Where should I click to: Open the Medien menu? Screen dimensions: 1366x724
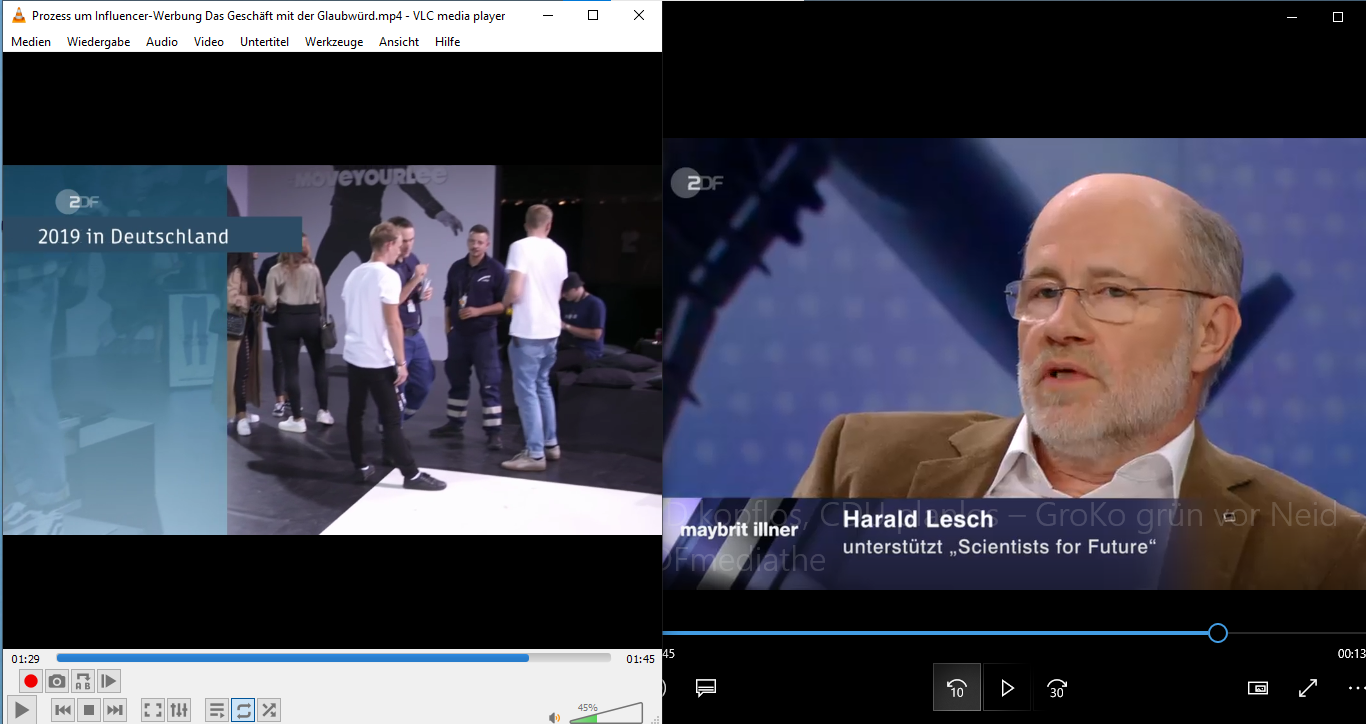31,42
